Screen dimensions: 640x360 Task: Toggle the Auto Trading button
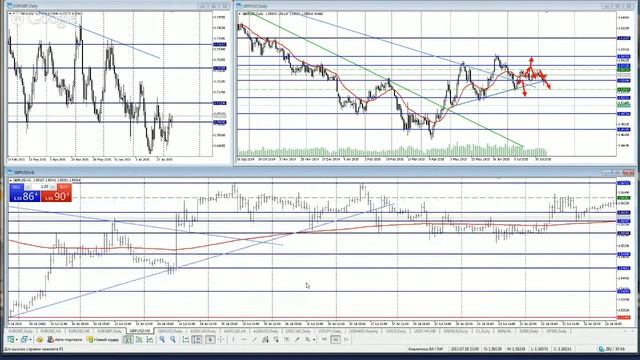(x=65, y=339)
